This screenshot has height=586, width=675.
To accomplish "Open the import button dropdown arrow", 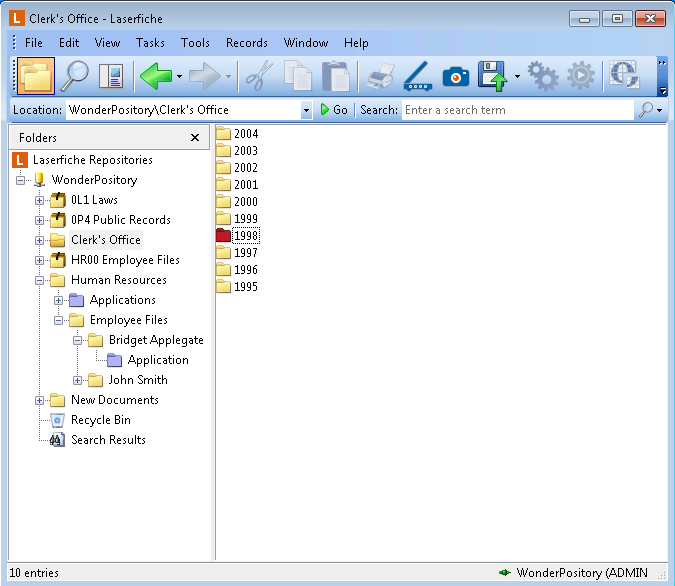I will (517, 77).
